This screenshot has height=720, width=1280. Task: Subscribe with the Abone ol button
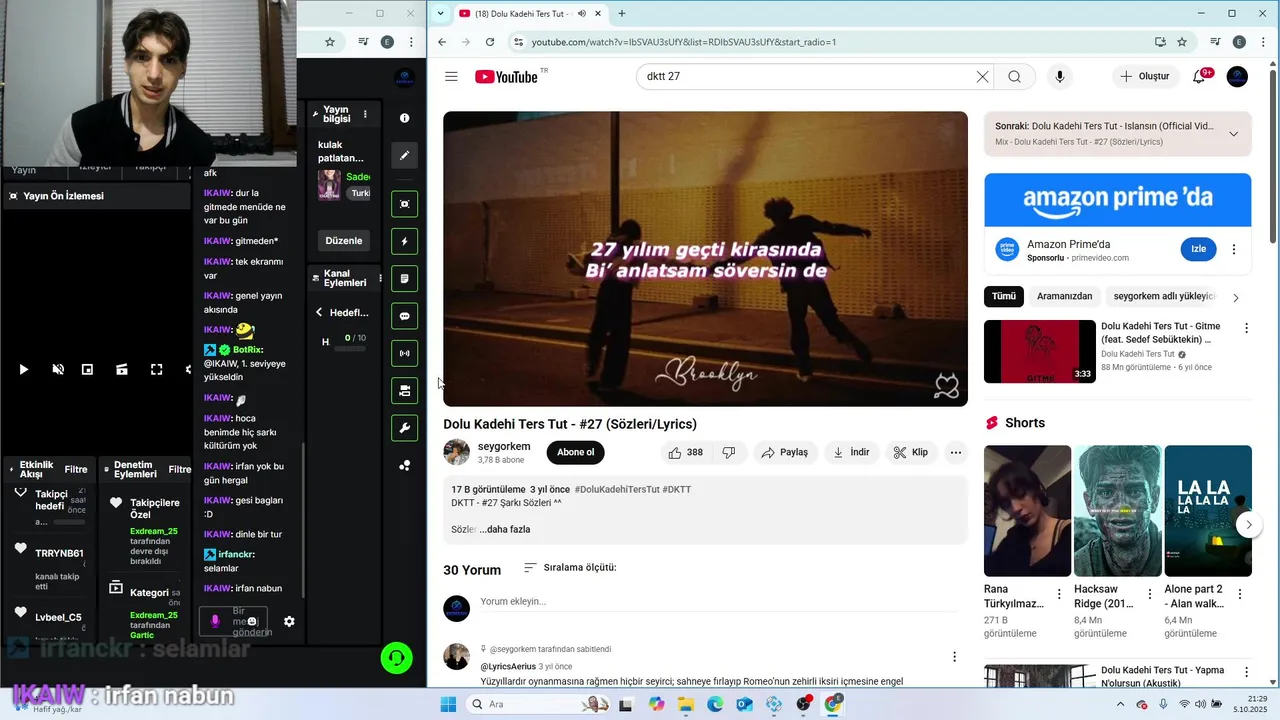click(x=575, y=452)
